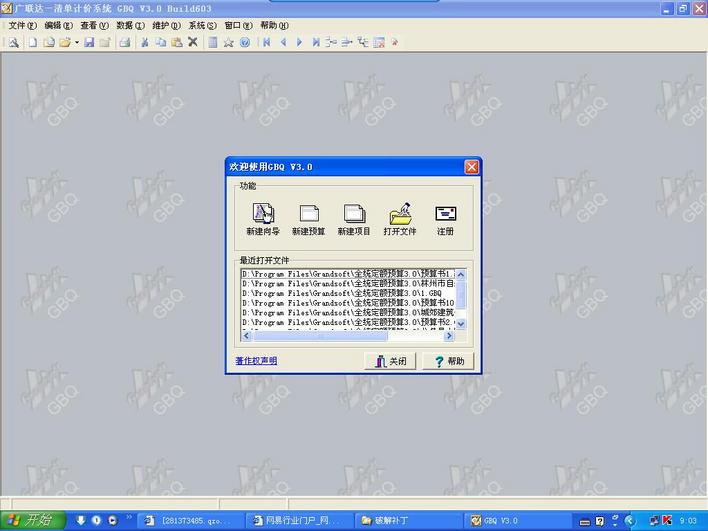Open the 查看(V) menu

tap(94, 25)
